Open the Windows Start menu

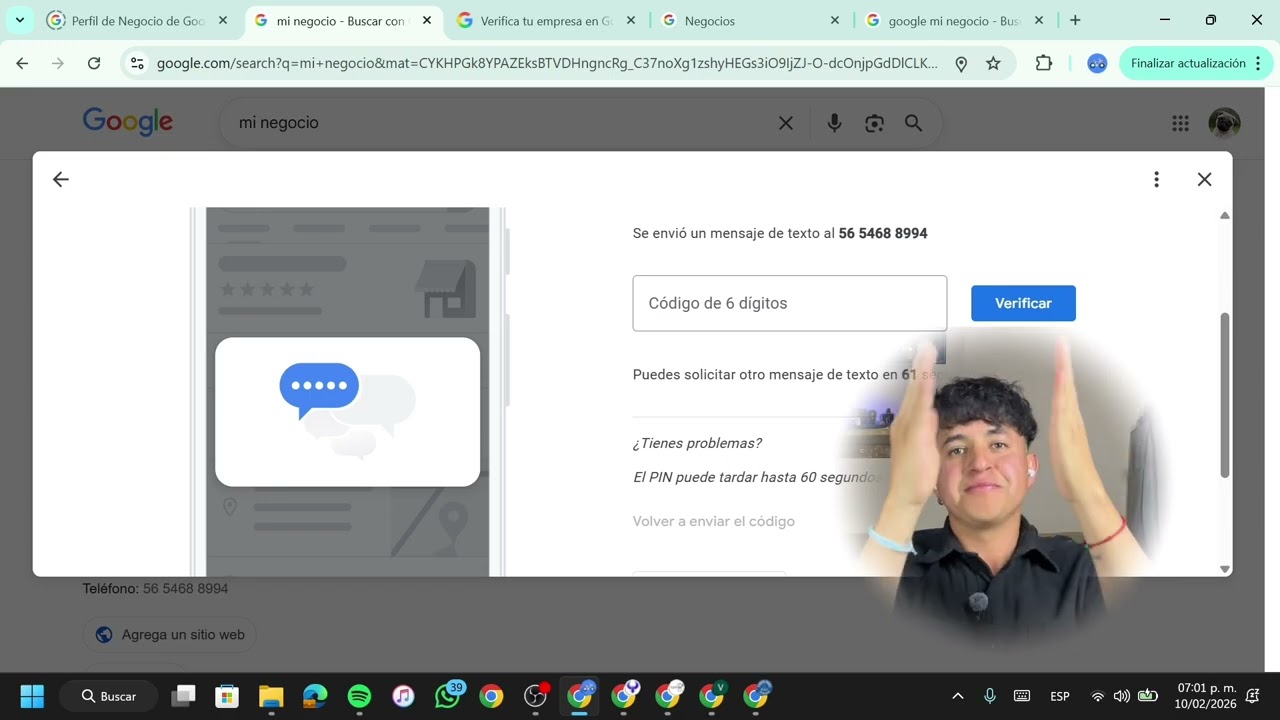32,696
